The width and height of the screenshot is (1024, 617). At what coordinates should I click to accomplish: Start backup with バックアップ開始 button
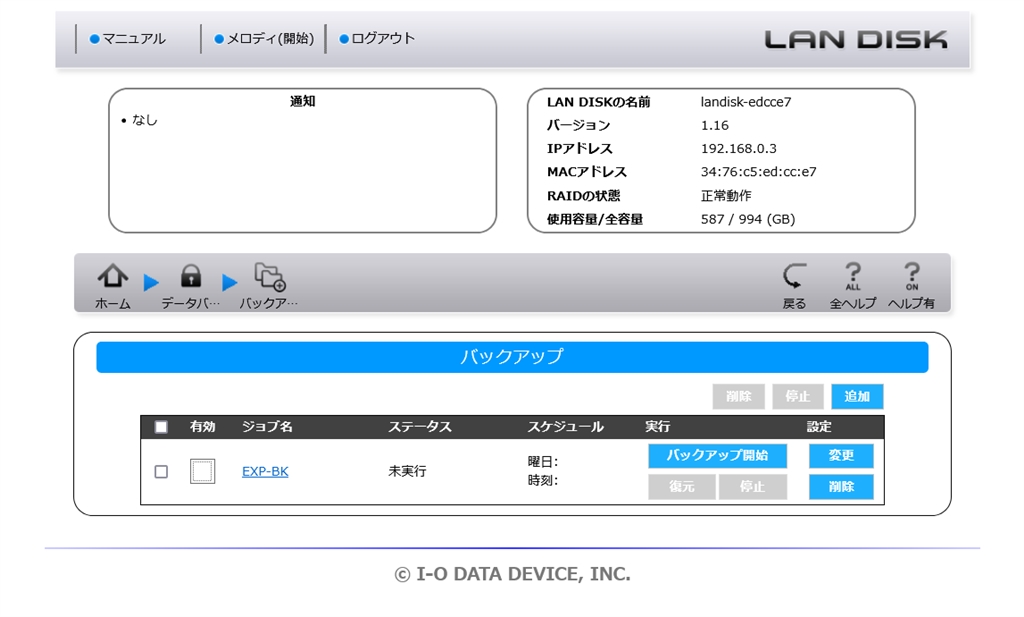(x=717, y=456)
